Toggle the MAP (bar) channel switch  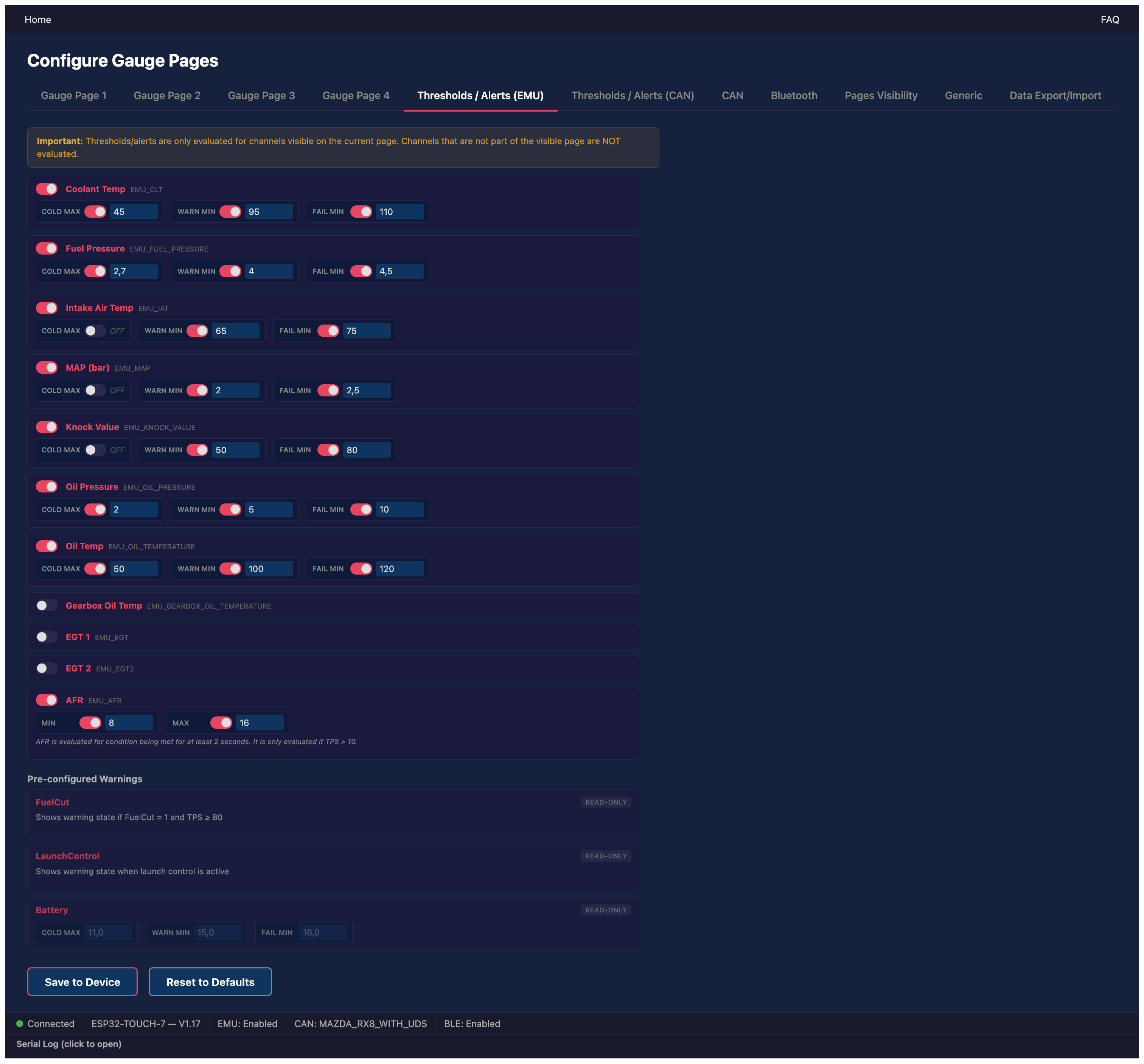click(47, 367)
